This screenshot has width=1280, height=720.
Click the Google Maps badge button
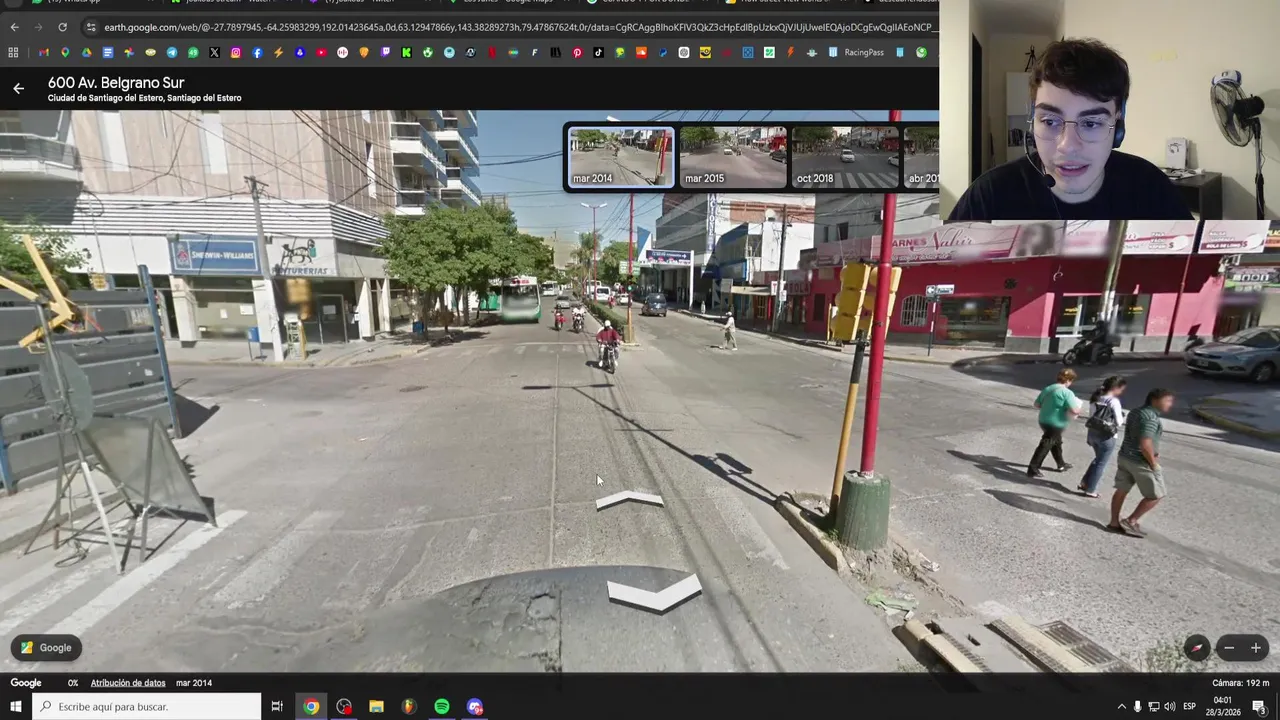click(47, 648)
